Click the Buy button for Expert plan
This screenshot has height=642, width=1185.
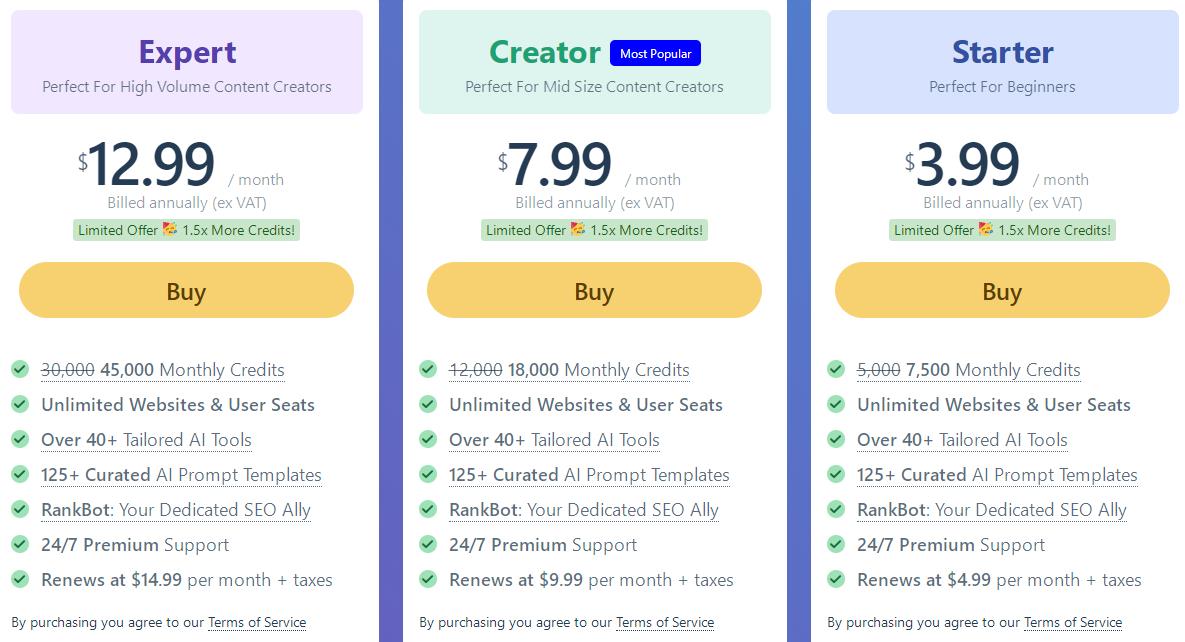[x=186, y=291]
